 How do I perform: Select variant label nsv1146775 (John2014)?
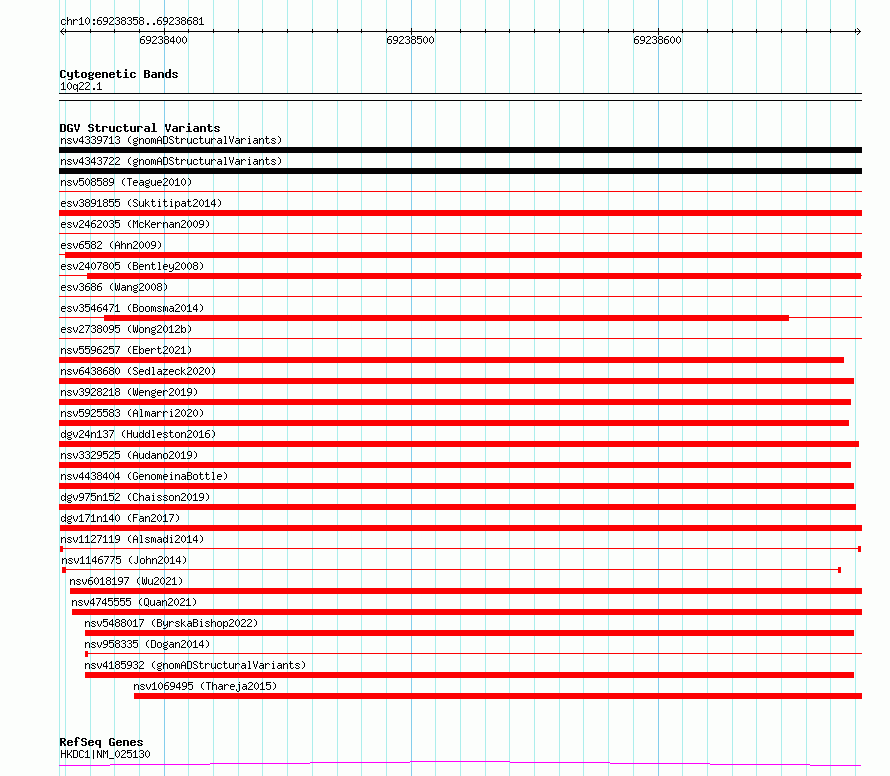click(124, 560)
